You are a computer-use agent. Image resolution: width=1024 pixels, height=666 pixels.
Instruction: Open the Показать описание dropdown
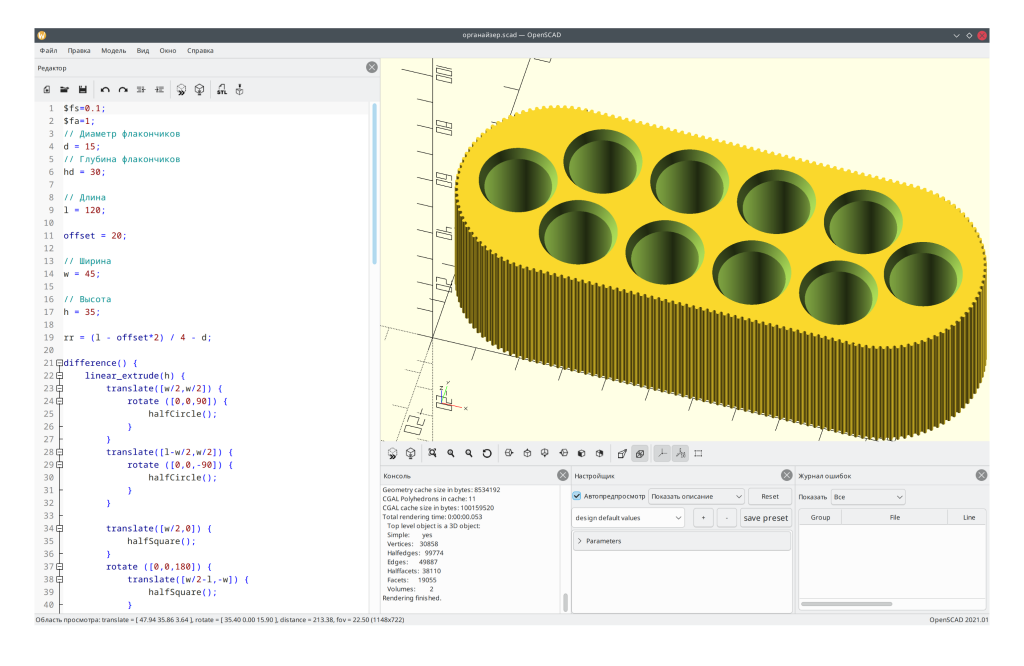[696, 496]
